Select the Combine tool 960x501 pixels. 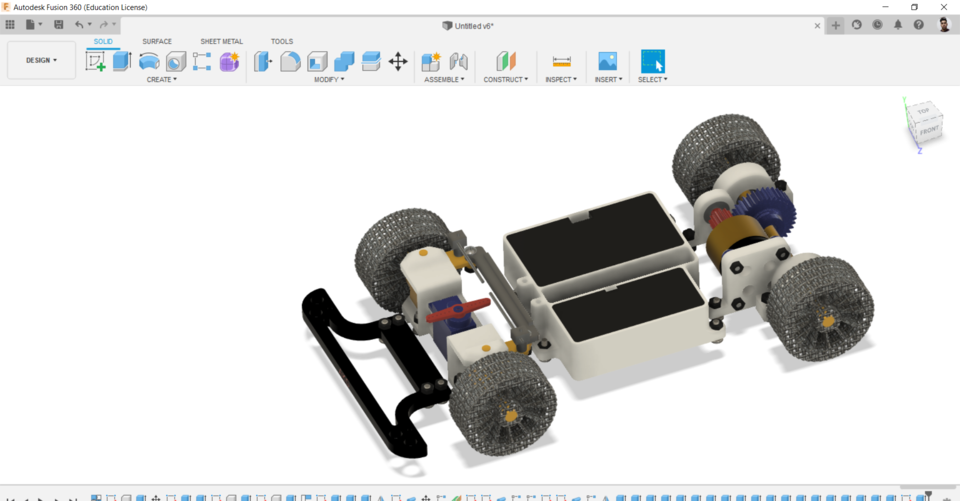click(x=344, y=61)
